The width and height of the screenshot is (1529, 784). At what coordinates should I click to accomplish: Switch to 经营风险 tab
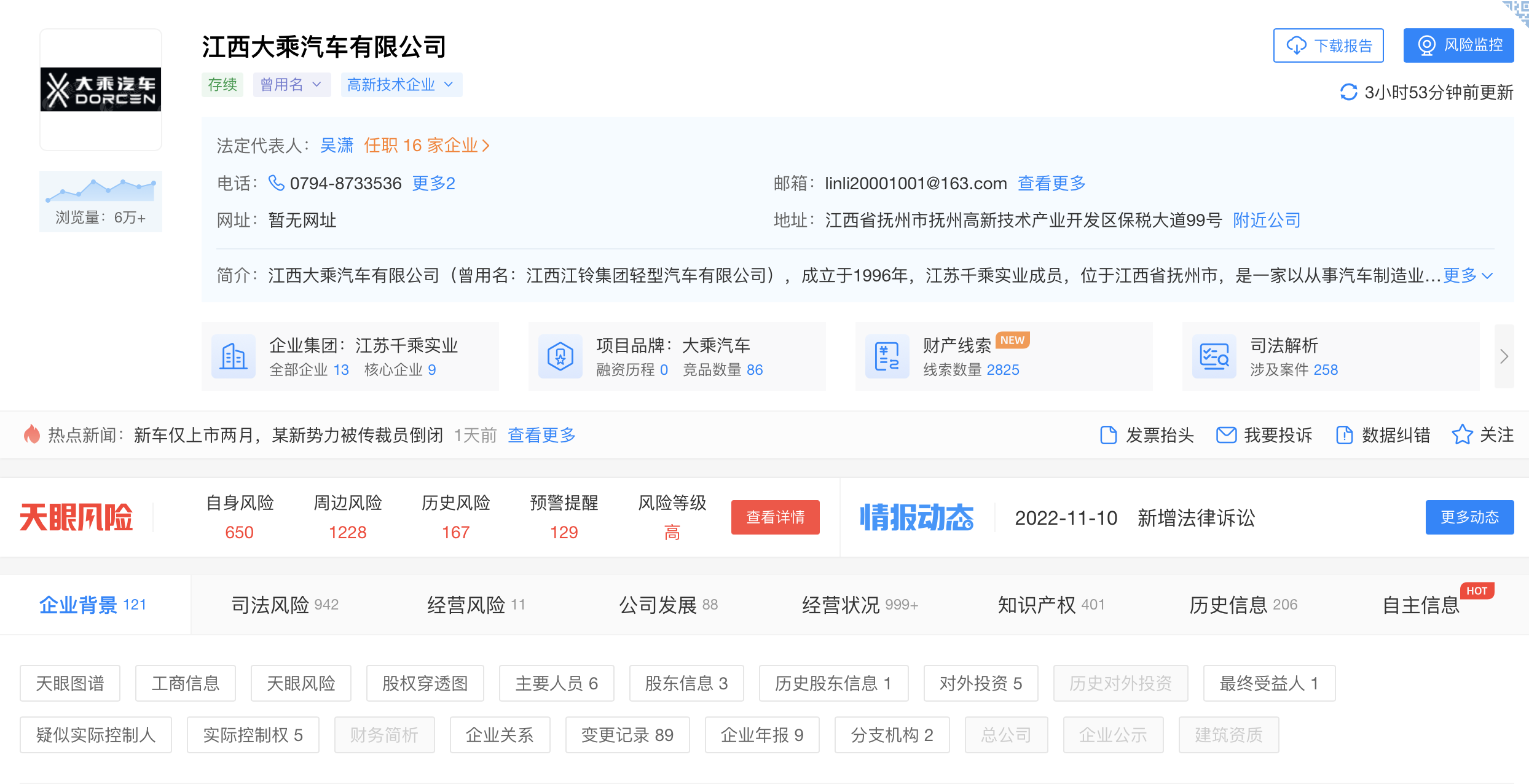coord(476,605)
